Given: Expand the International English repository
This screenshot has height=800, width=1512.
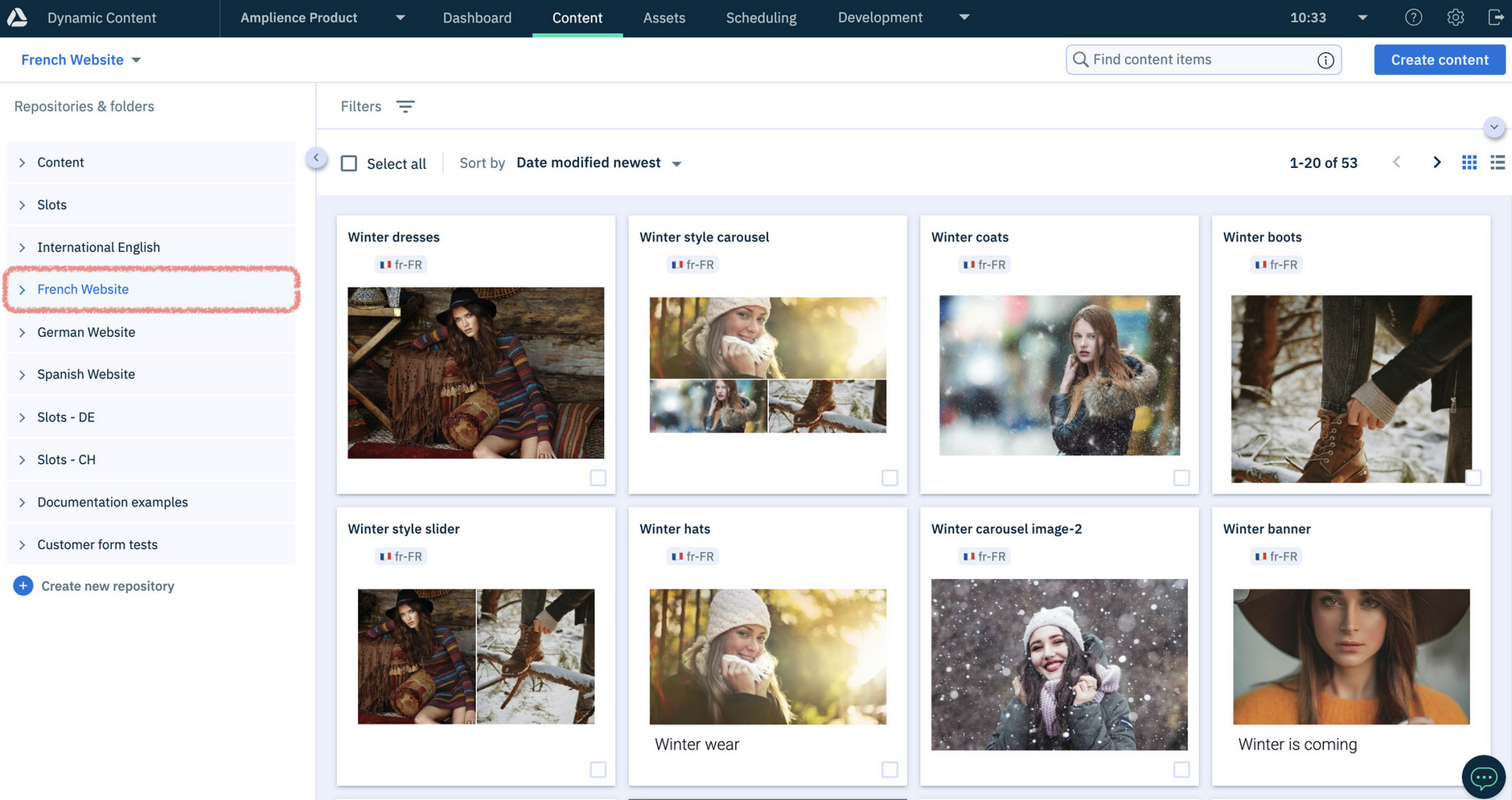Looking at the screenshot, I should click(23, 248).
